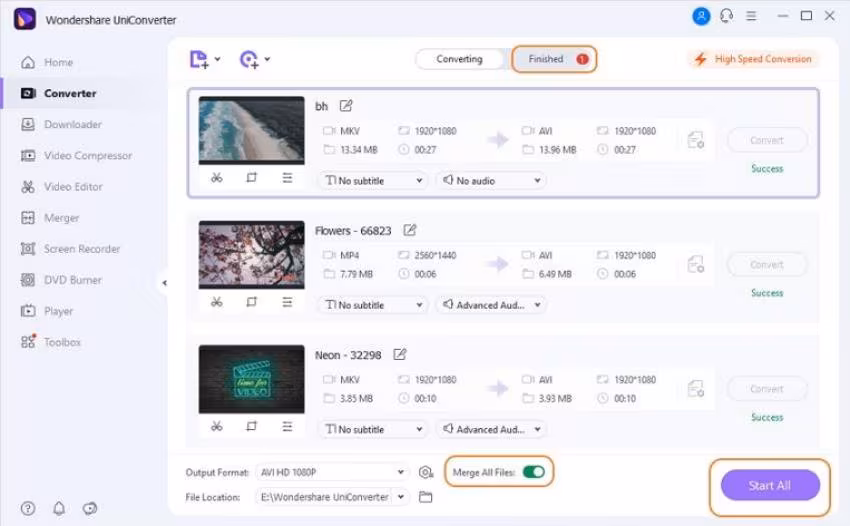The height and width of the screenshot is (526, 850).
Task: Browse output folder icon
Action: [x=426, y=497]
